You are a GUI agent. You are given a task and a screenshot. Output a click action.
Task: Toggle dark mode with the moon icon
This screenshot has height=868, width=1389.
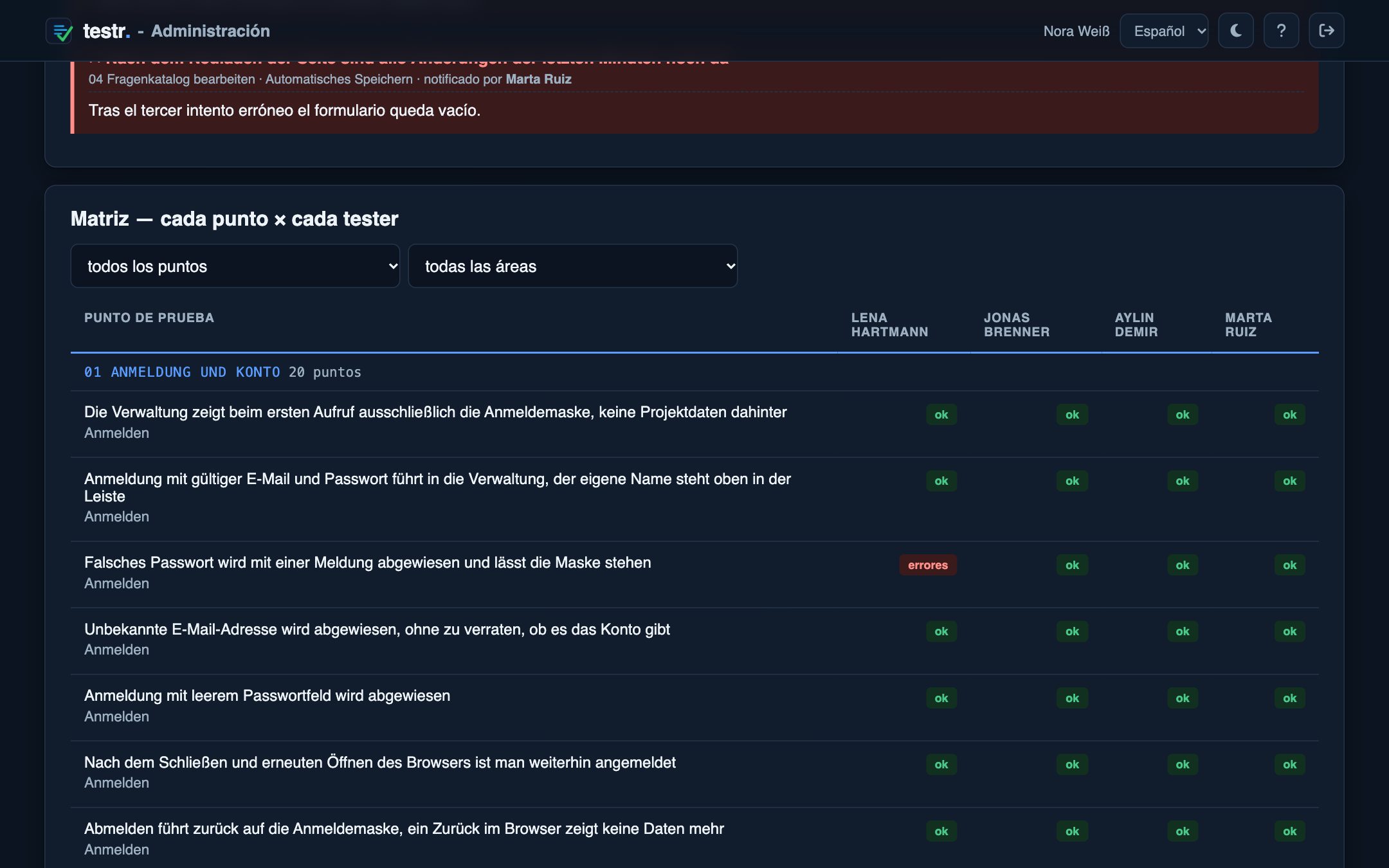[x=1236, y=31]
